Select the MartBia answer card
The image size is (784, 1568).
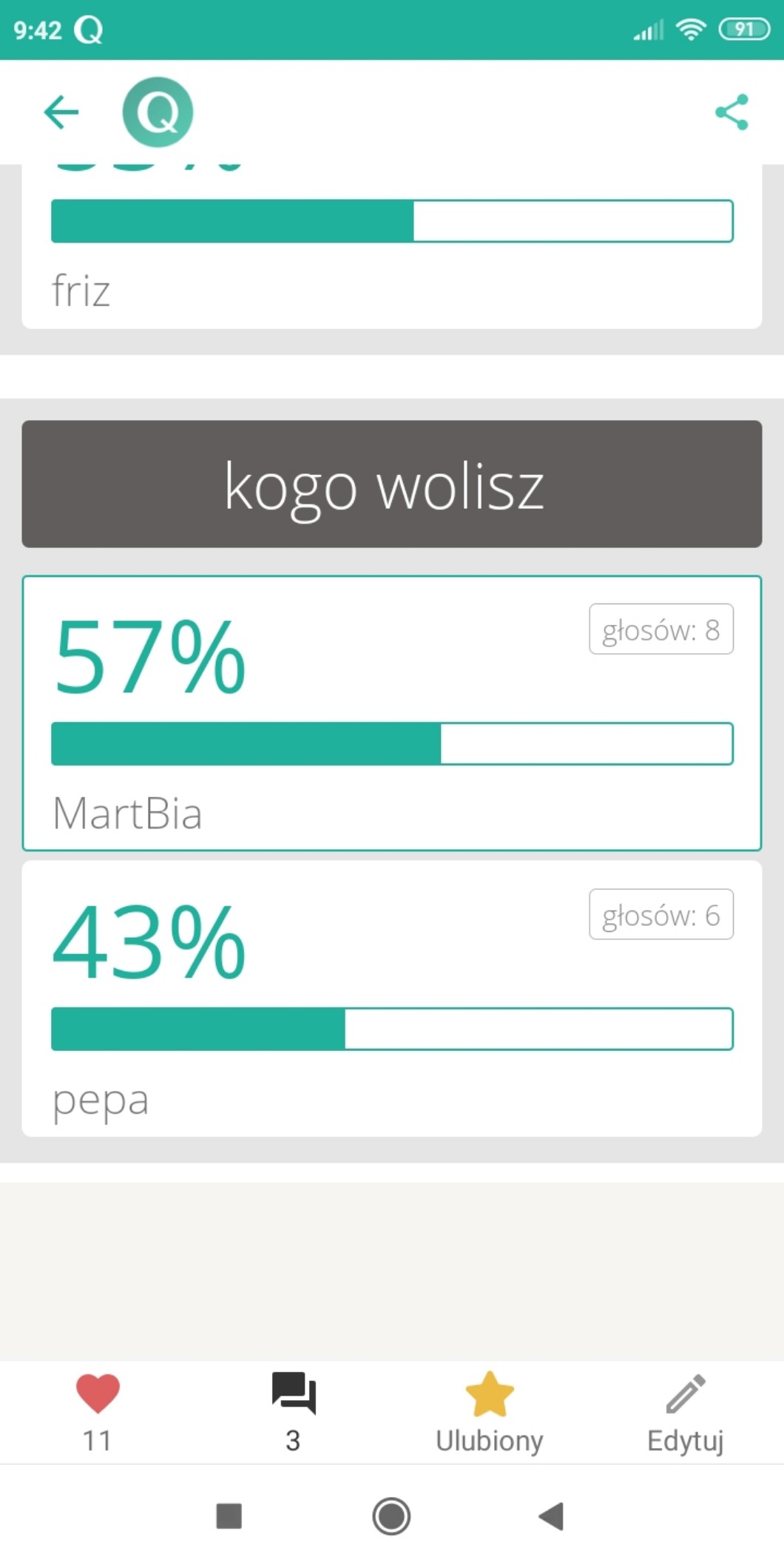pyautogui.click(x=392, y=814)
